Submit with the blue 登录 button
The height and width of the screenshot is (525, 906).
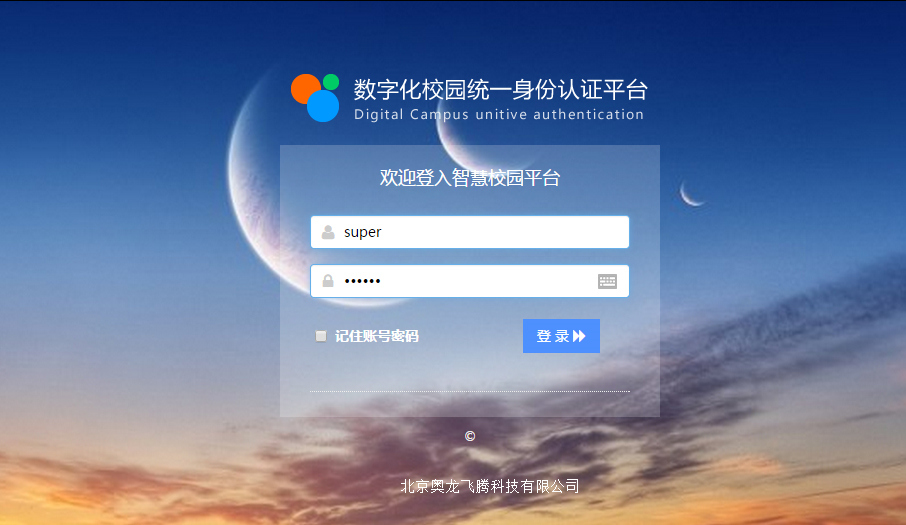pyautogui.click(x=561, y=336)
